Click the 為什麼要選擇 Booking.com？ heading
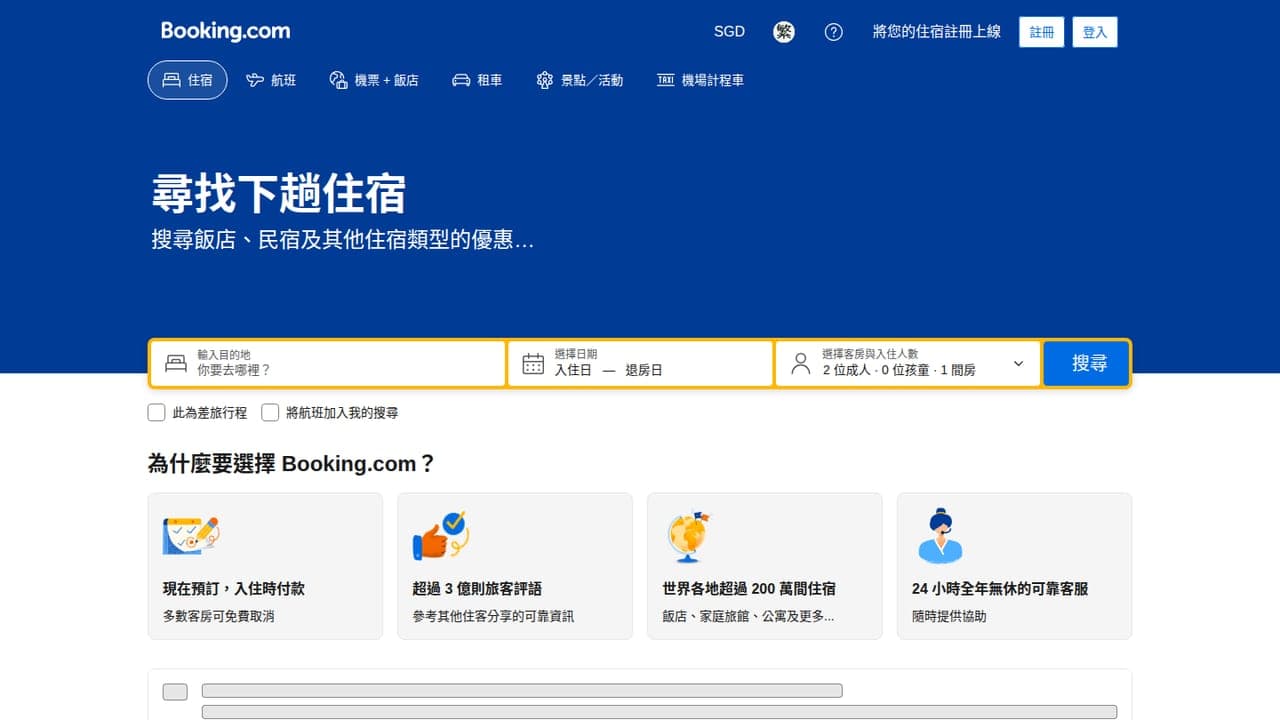1280x720 pixels. pyautogui.click(x=292, y=464)
